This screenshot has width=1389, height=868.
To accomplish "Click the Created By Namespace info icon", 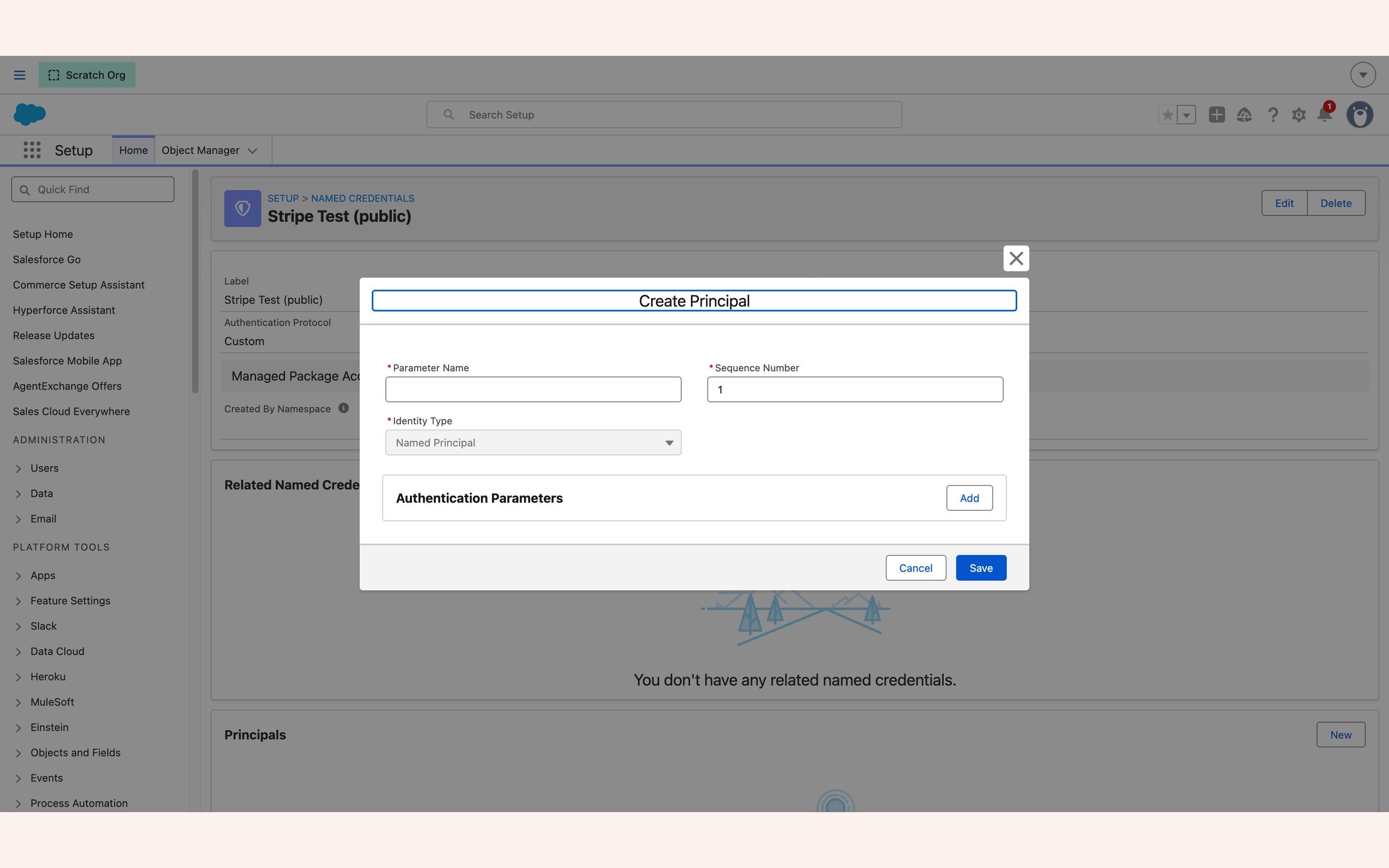I will coord(343,407).
